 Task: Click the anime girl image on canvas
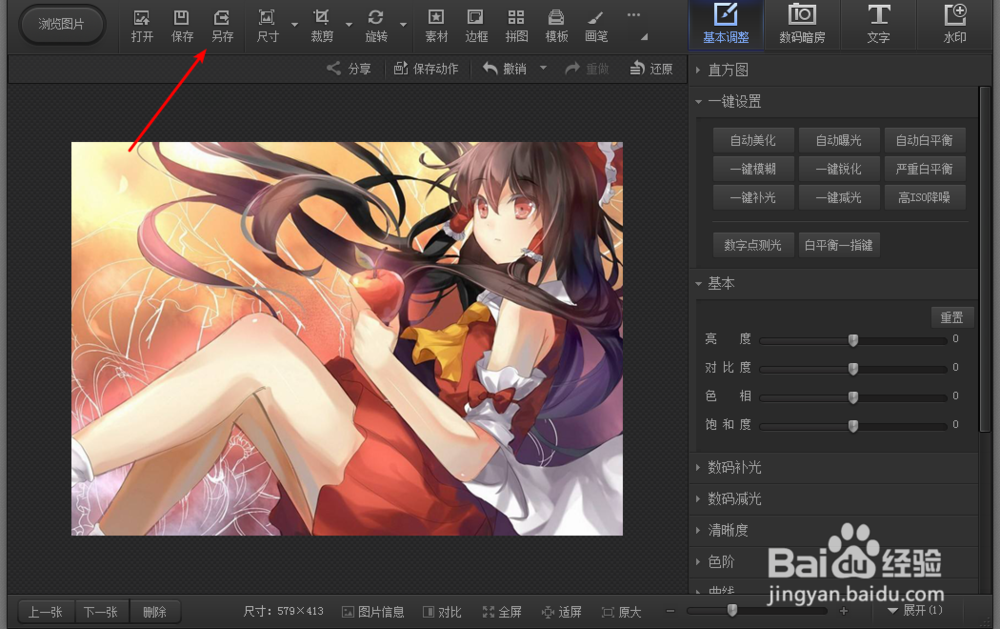[x=347, y=339]
